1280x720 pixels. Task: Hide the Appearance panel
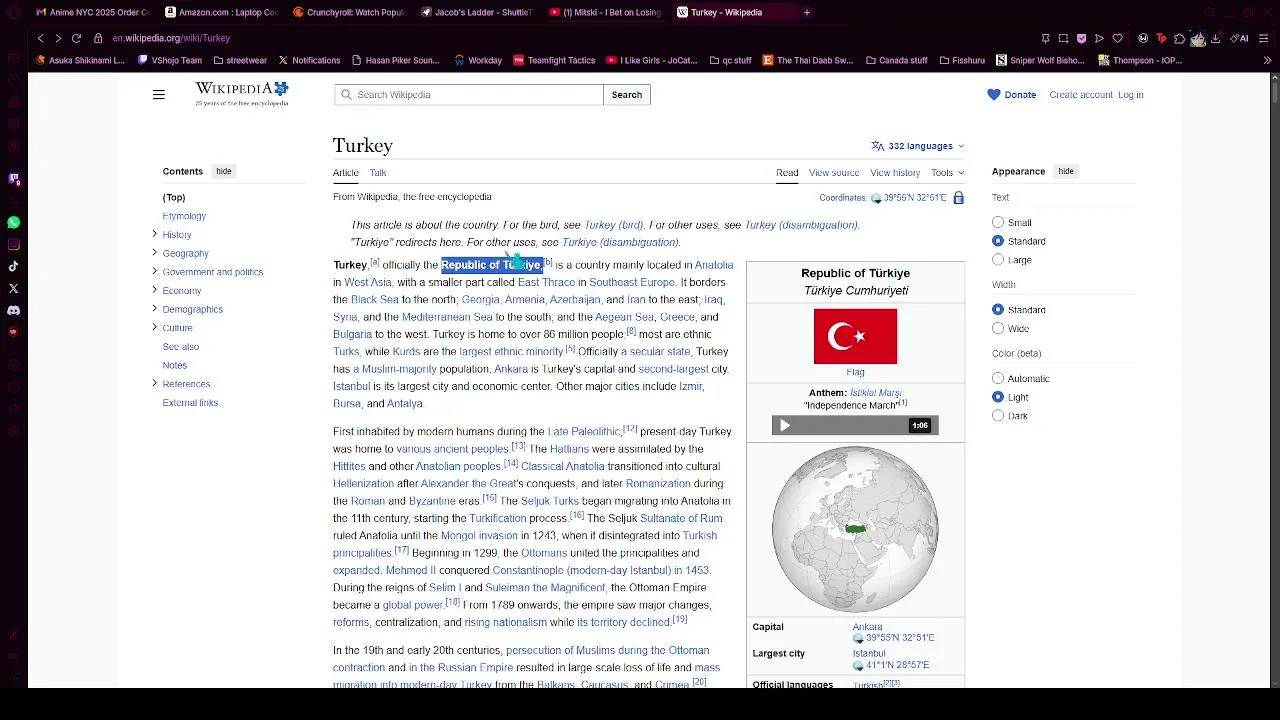coord(1066,171)
